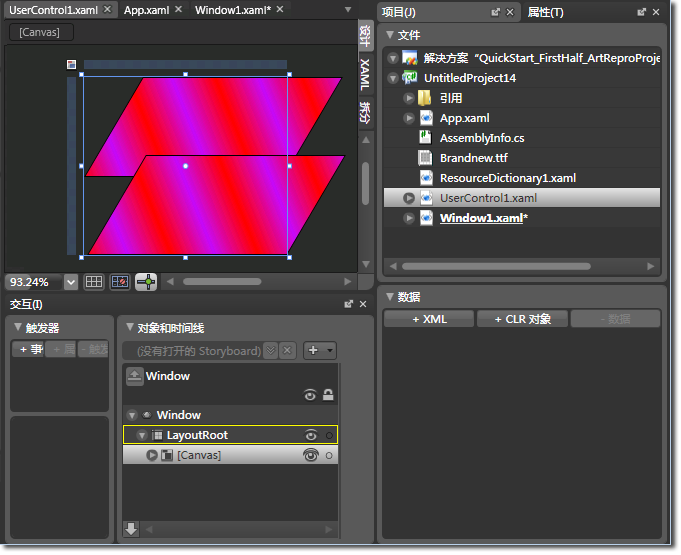Click the scope-up icon beside Window

135,377
